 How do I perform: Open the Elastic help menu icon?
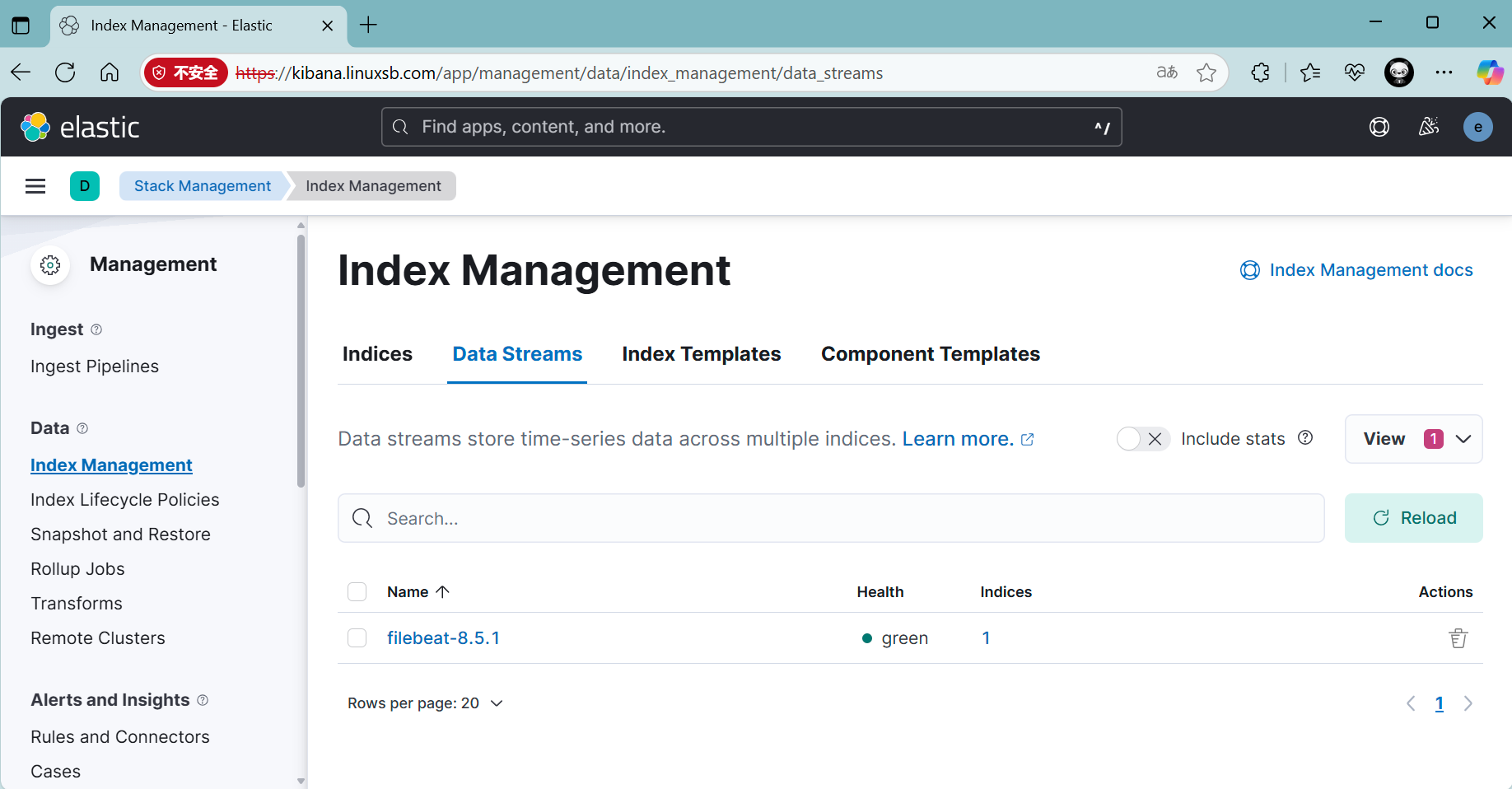click(x=1379, y=127)
